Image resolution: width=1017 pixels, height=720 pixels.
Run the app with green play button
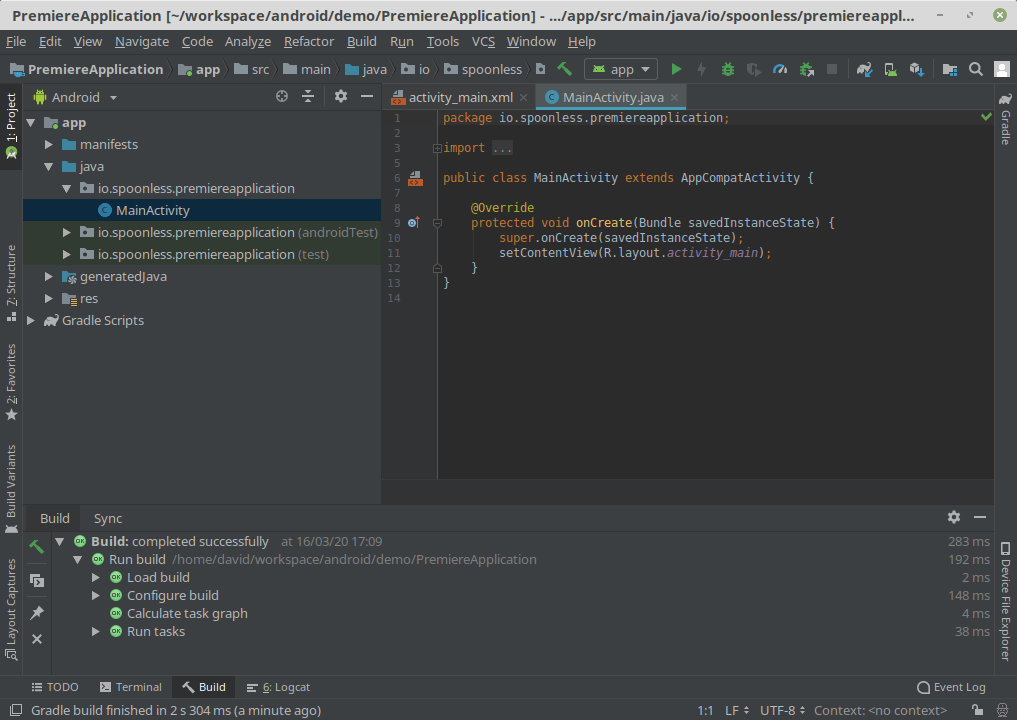[676, 69]
